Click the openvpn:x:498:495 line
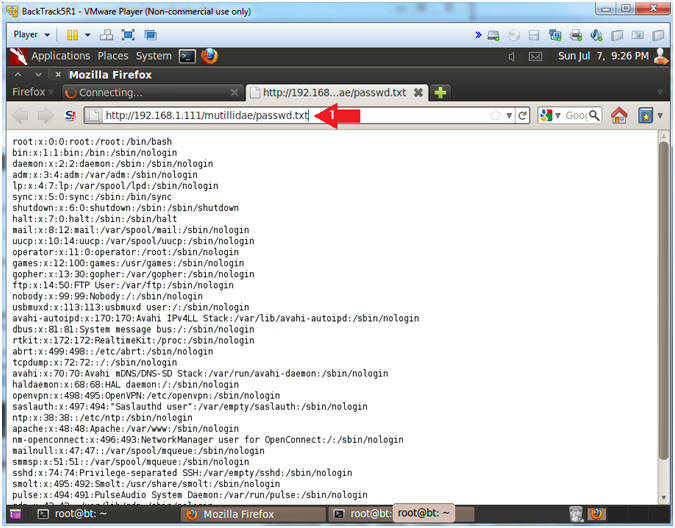 point(146,395)
